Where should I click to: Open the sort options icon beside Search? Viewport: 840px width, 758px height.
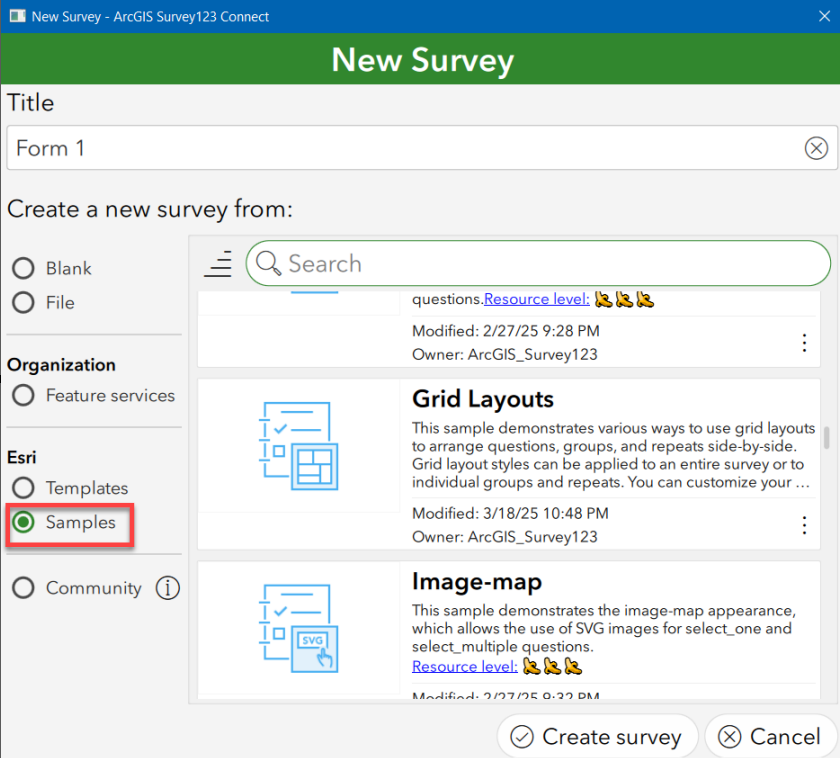[218, 264]
